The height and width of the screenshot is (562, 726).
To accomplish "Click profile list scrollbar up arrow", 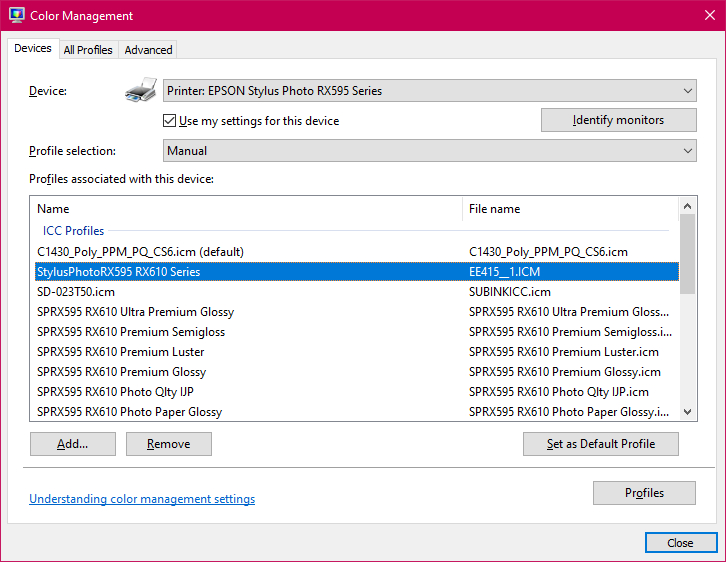I will 688,206.
